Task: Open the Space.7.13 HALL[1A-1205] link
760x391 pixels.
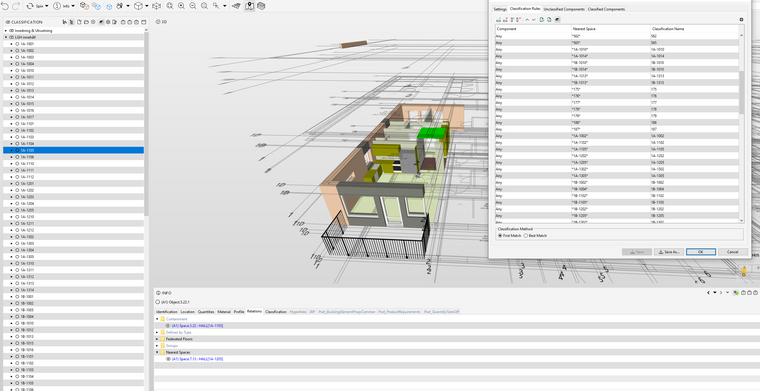Action: point(197,359)
